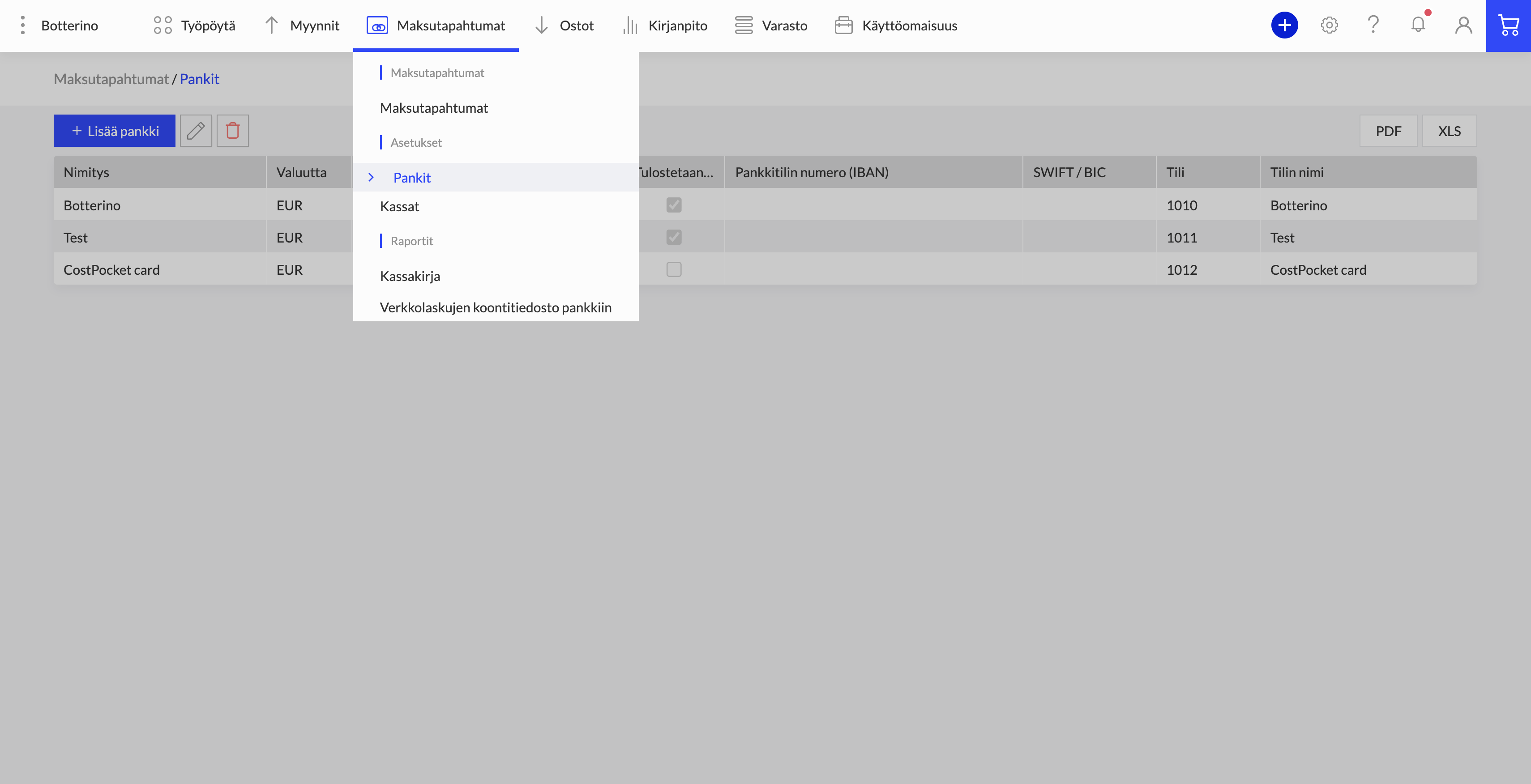Toggle the Test row printed checkbox
Screen dimensions: 1531x784
coord(673,238)
